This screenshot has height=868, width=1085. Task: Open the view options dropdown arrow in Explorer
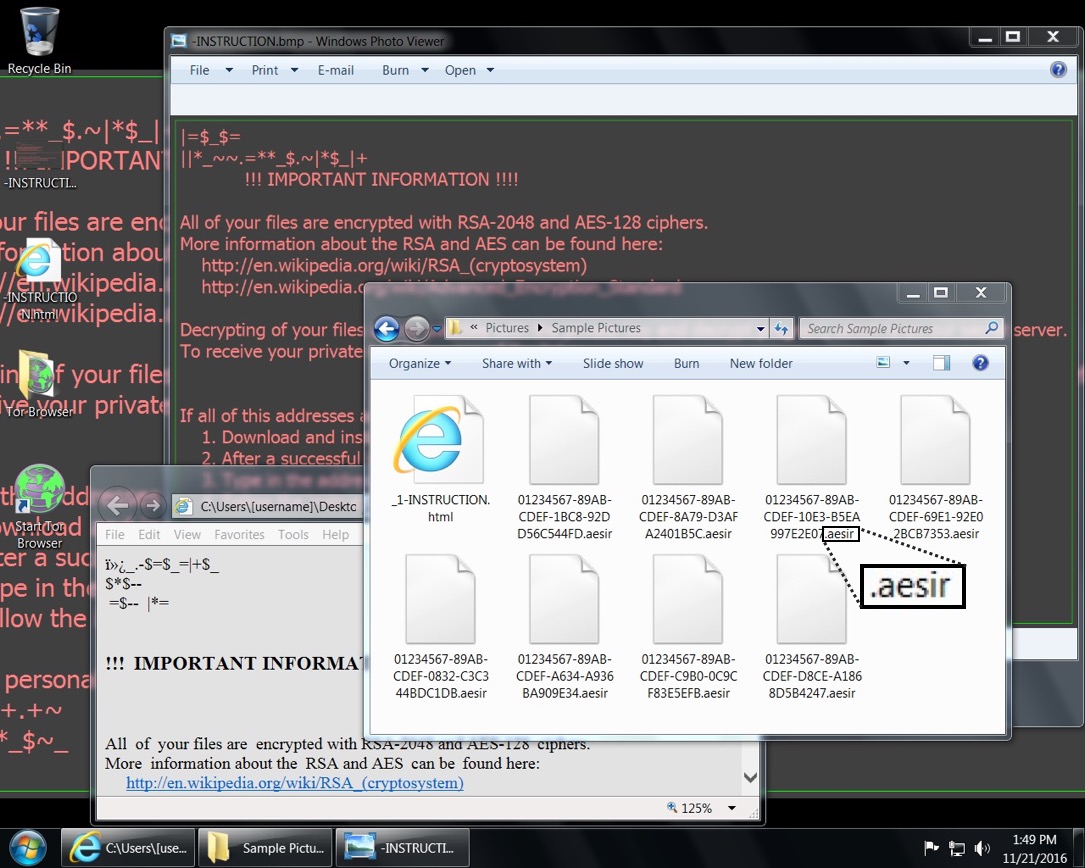(906, 363)
